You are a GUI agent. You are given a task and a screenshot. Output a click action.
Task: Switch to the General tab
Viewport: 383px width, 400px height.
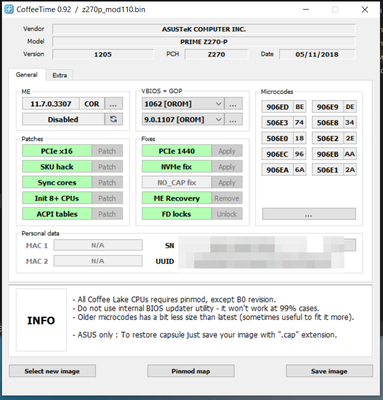tap(27, 75)
